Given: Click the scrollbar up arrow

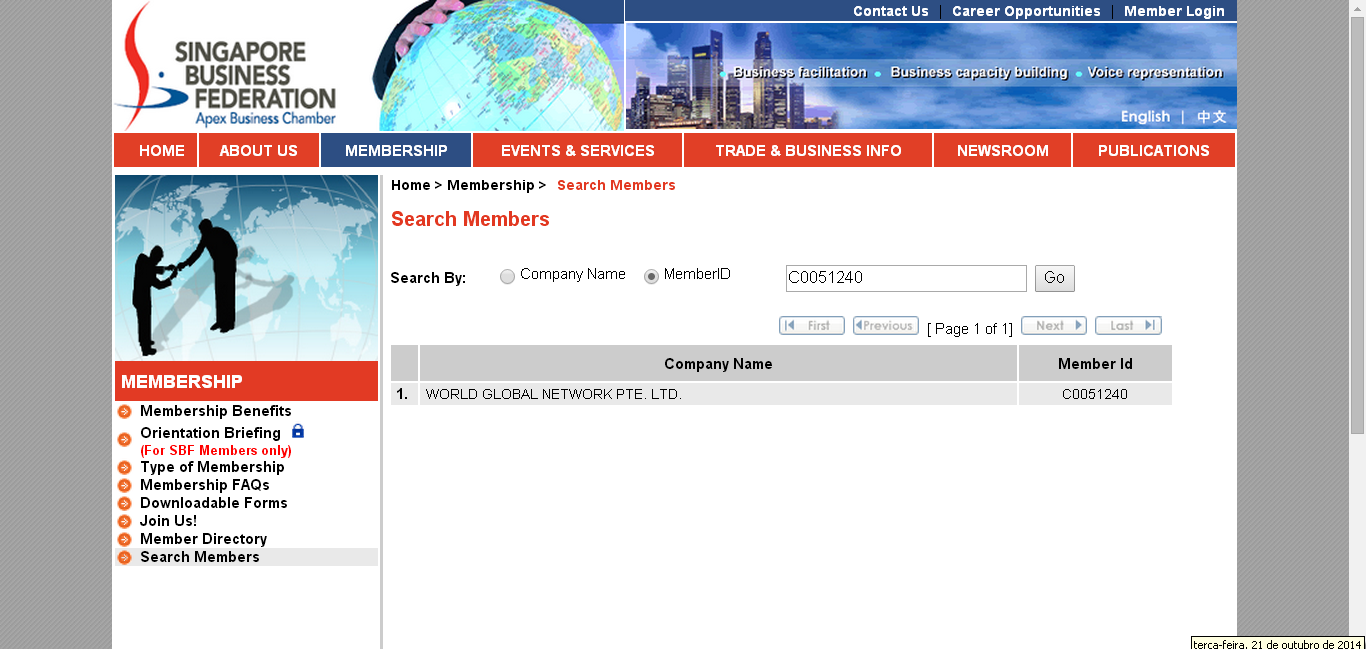Looking at the screenshot, I should coord(1357,8).
